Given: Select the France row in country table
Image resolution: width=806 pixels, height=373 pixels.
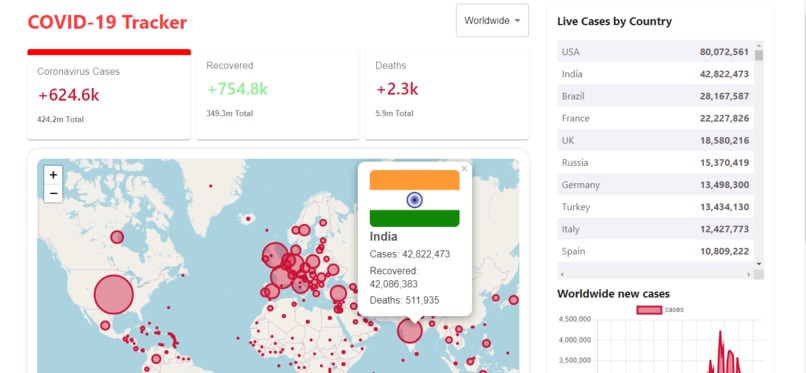Looking at the screenshot, I should [x=655, y=118].
